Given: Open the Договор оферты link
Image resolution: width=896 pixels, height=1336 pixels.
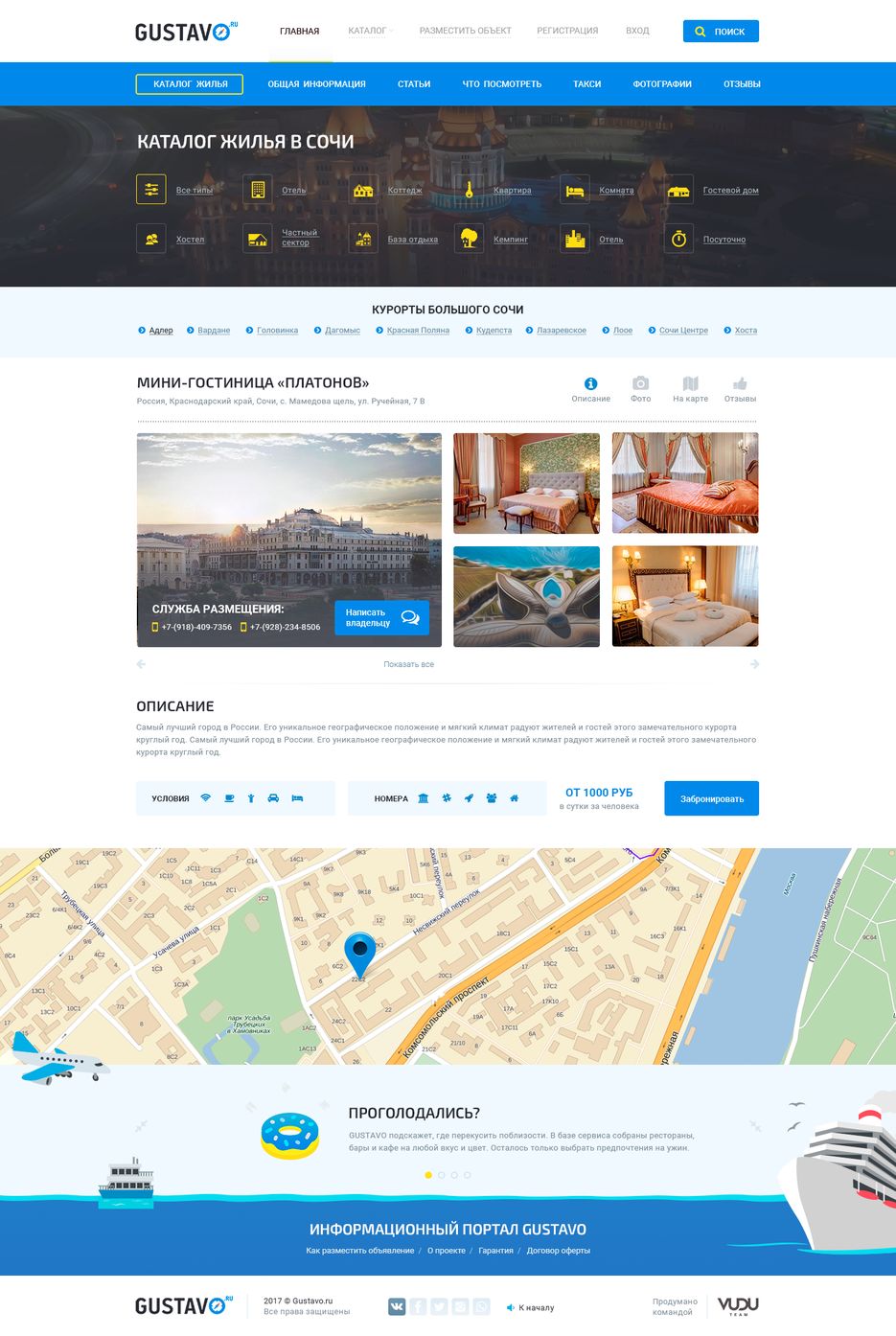Looking at the screenshot, I should [x=559, y=1251].
